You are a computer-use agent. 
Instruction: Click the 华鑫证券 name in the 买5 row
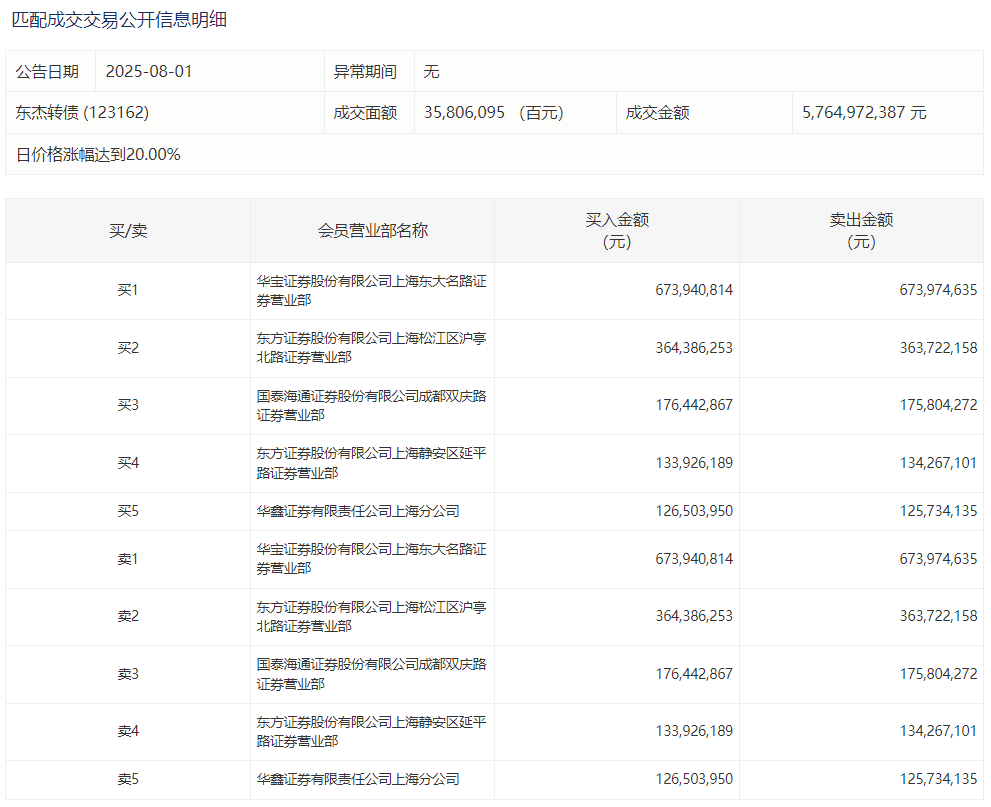(x=358, y=512)
